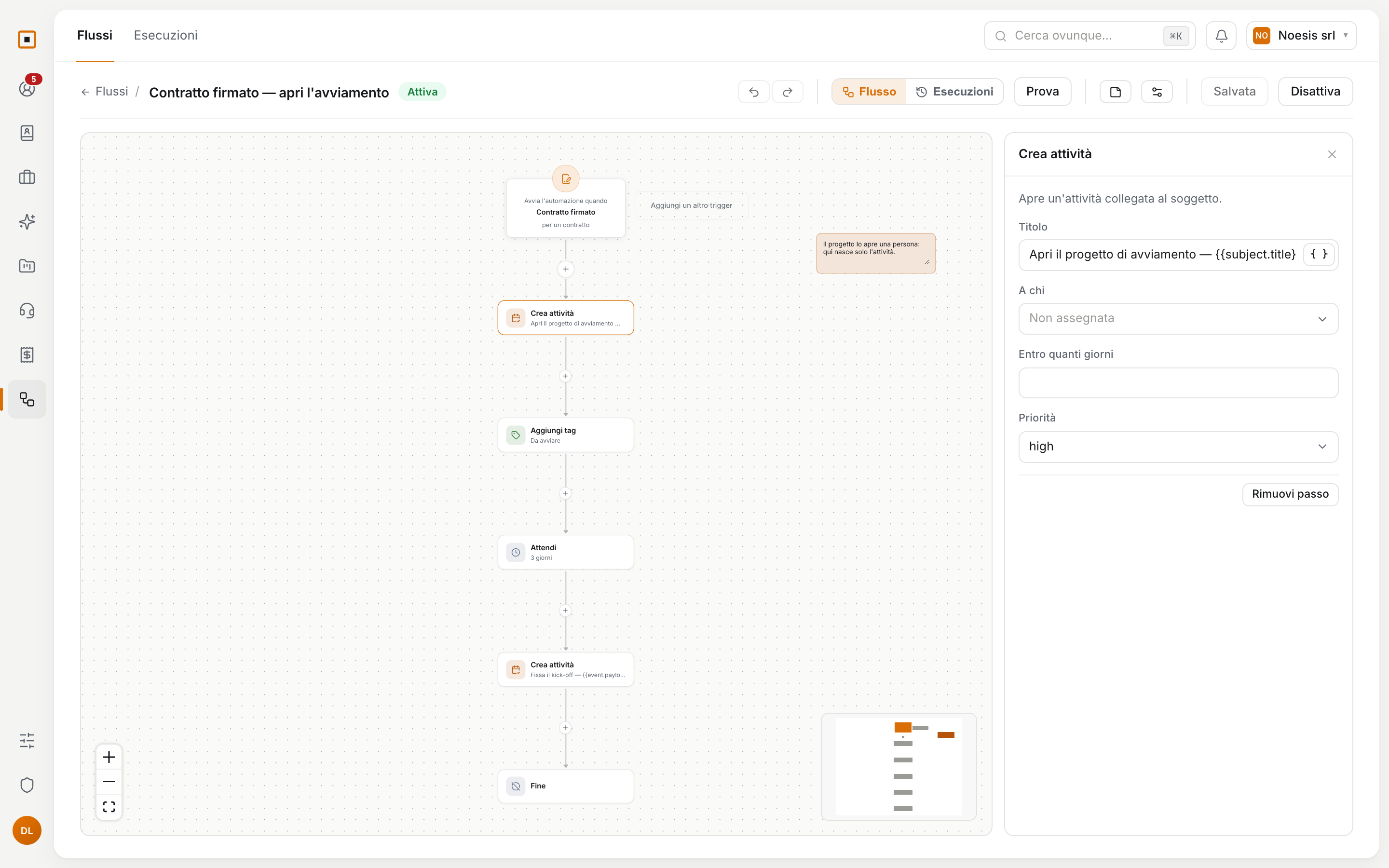Select the Fine node
1389x868 pixels.
click(565, 786)
